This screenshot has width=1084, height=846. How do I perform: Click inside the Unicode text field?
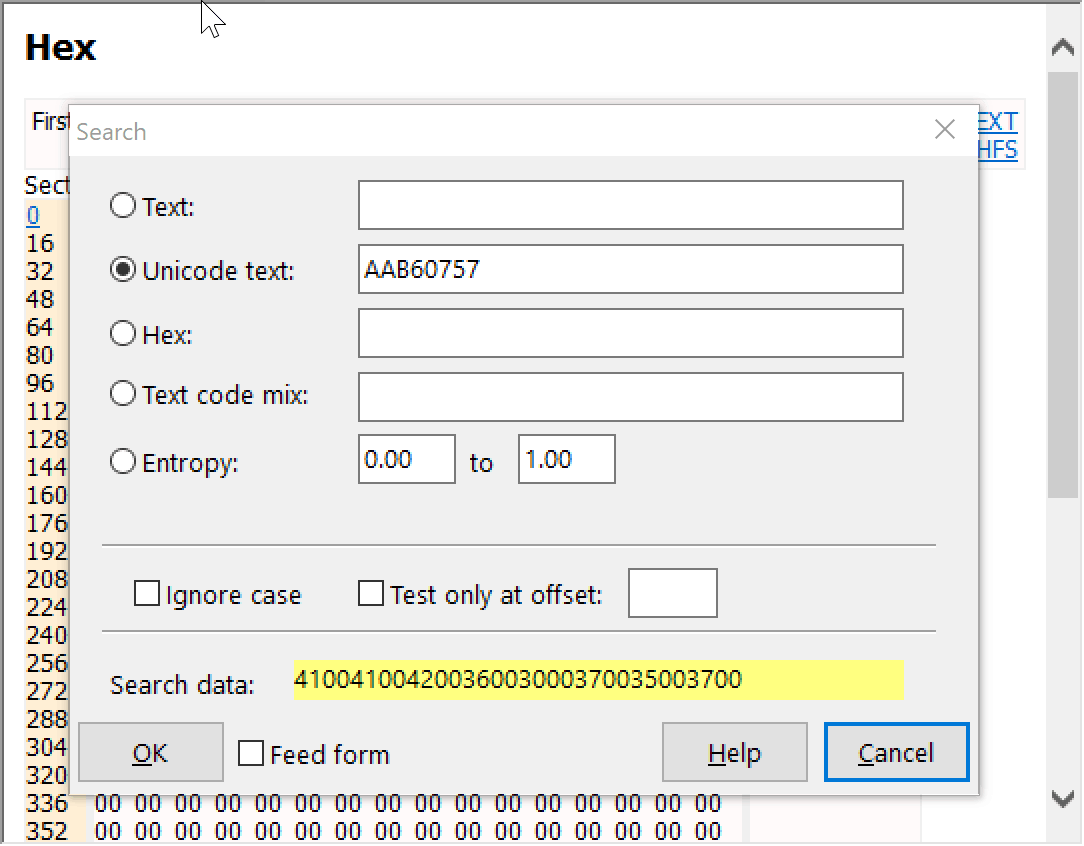pyautogui.click(x=630, y=269)
